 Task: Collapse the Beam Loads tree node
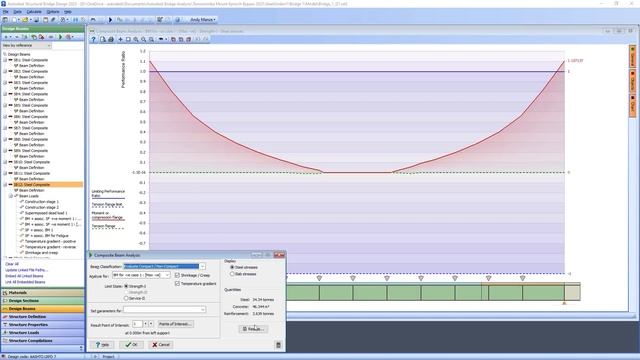pos(11,196)
